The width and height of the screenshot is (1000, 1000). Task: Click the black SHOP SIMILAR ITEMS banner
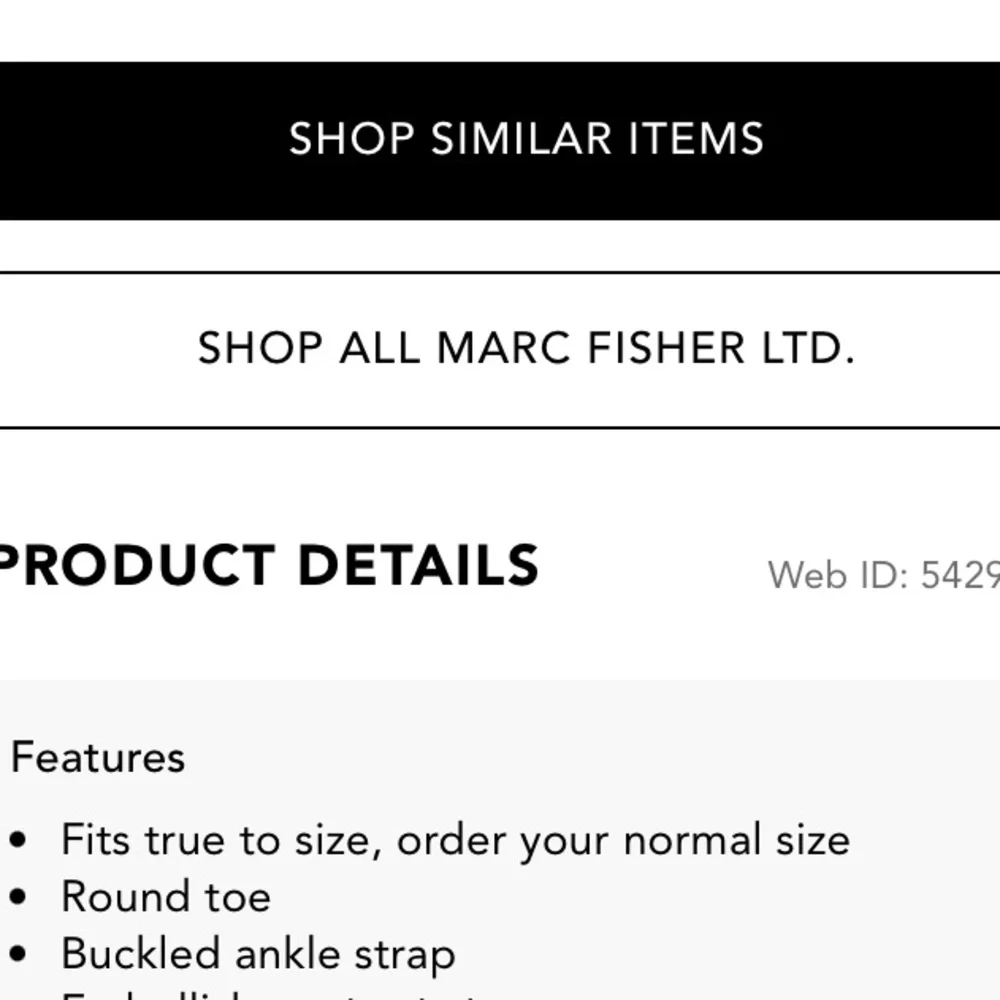[x=500, y=139]
